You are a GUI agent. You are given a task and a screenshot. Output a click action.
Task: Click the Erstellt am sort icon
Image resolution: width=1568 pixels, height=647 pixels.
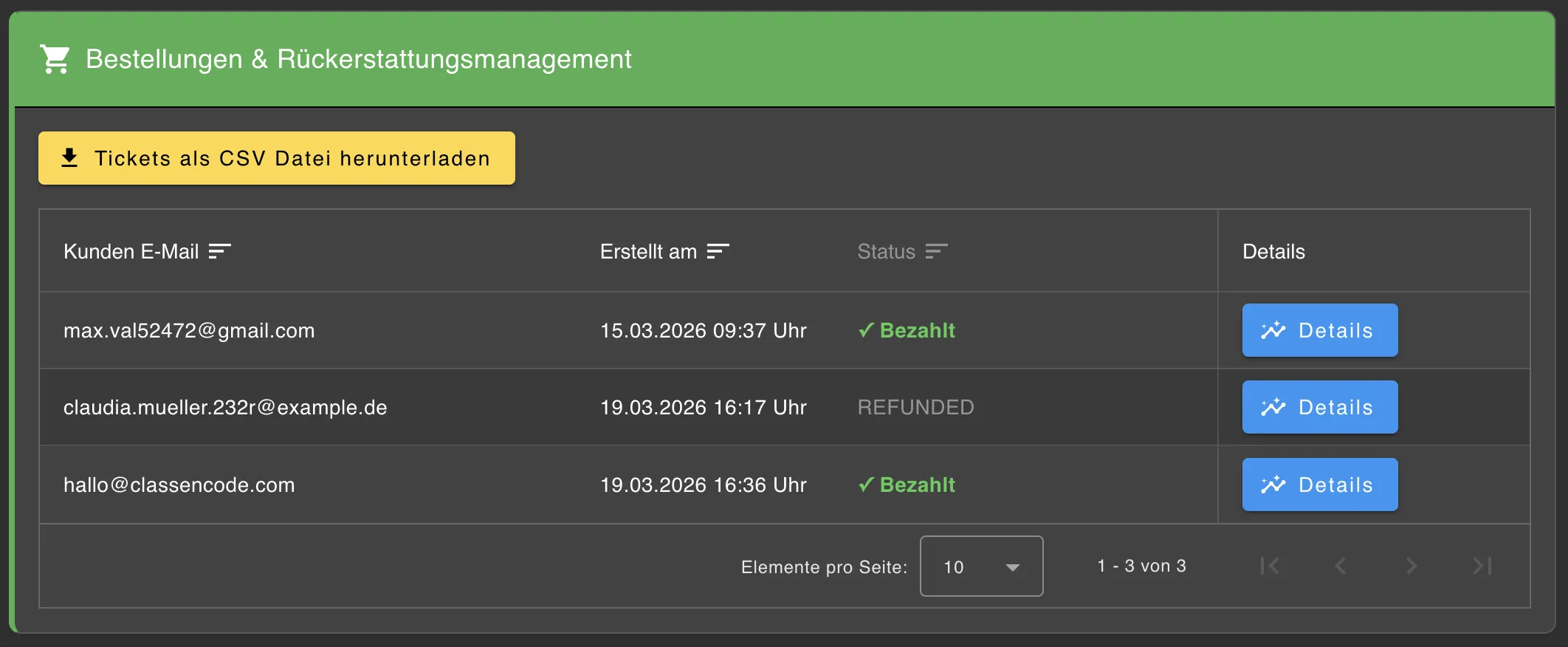[718, 252]
